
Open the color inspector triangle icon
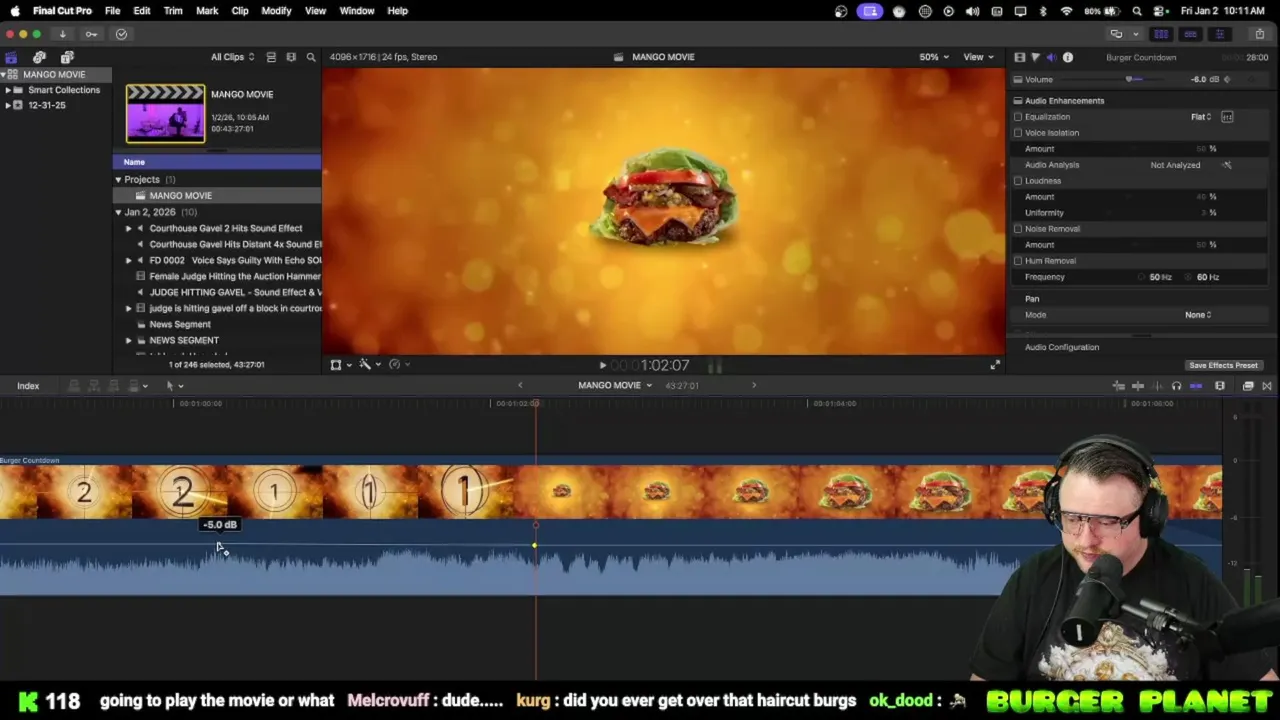[x=1035, y=57]
